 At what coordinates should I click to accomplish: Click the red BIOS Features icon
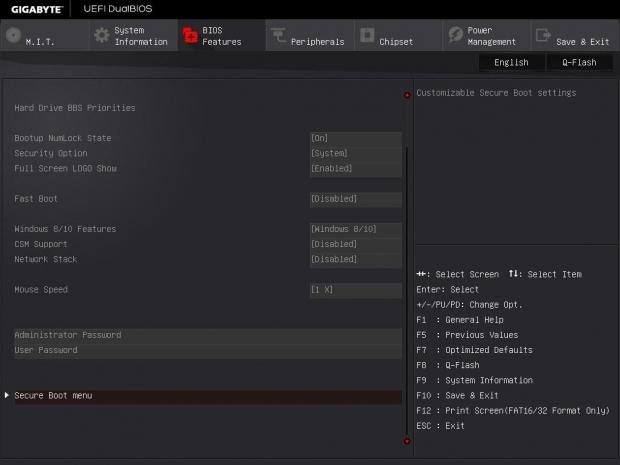pos(190,36)
